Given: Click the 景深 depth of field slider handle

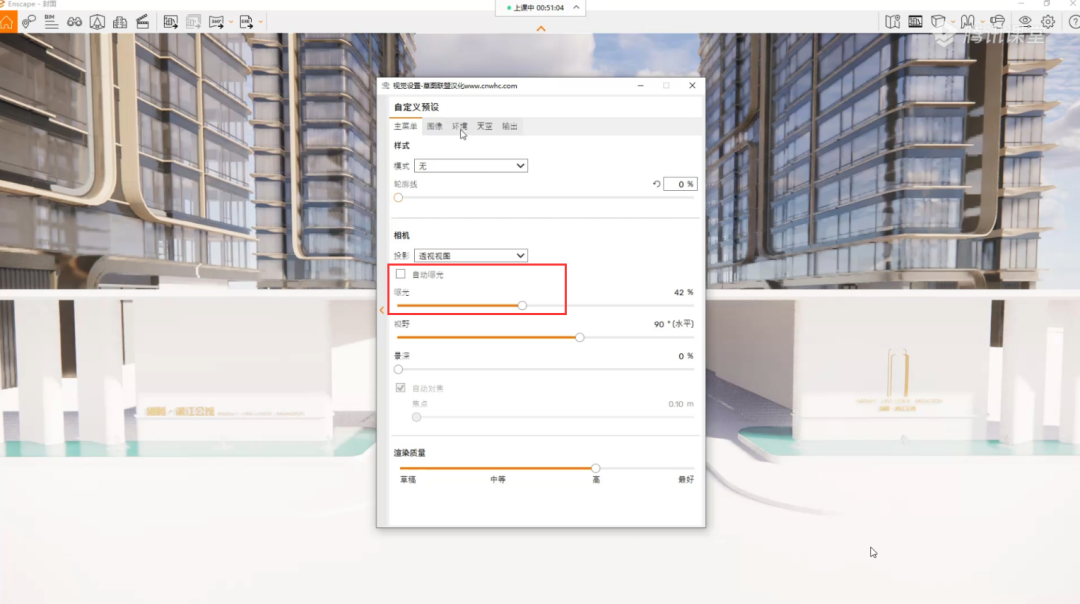Looking at the screenshot, I should [x=398, y=369].
